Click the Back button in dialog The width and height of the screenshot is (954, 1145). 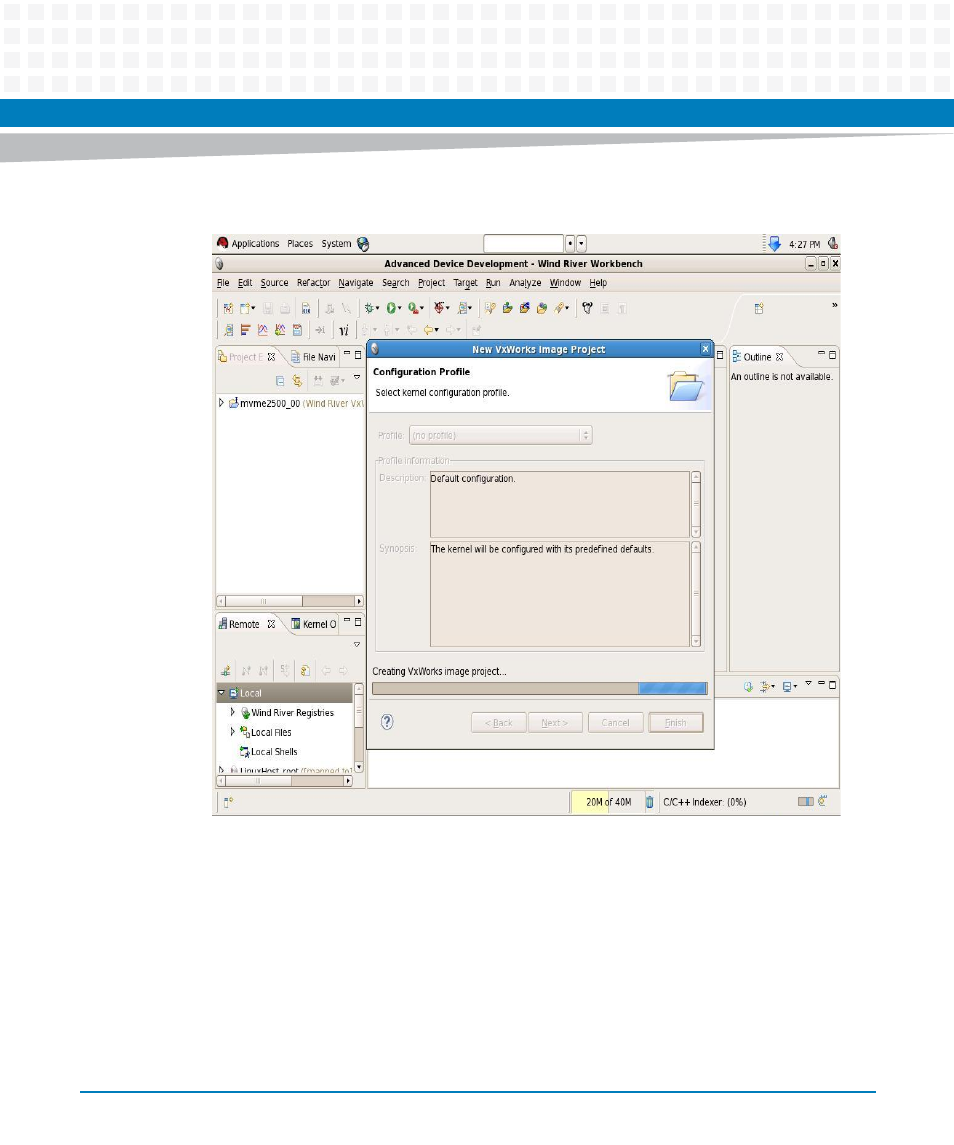499,723
